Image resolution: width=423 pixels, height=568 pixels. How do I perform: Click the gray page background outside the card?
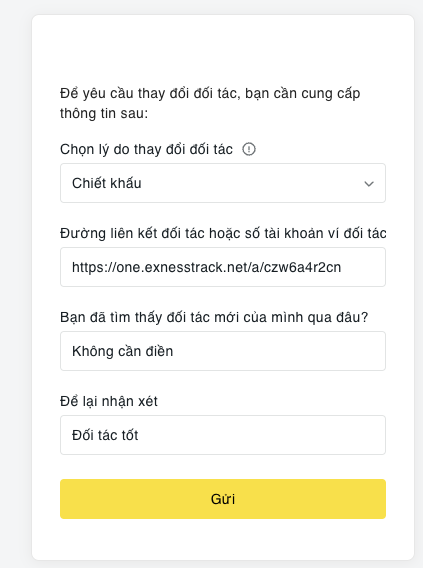(x=14, y=283)
